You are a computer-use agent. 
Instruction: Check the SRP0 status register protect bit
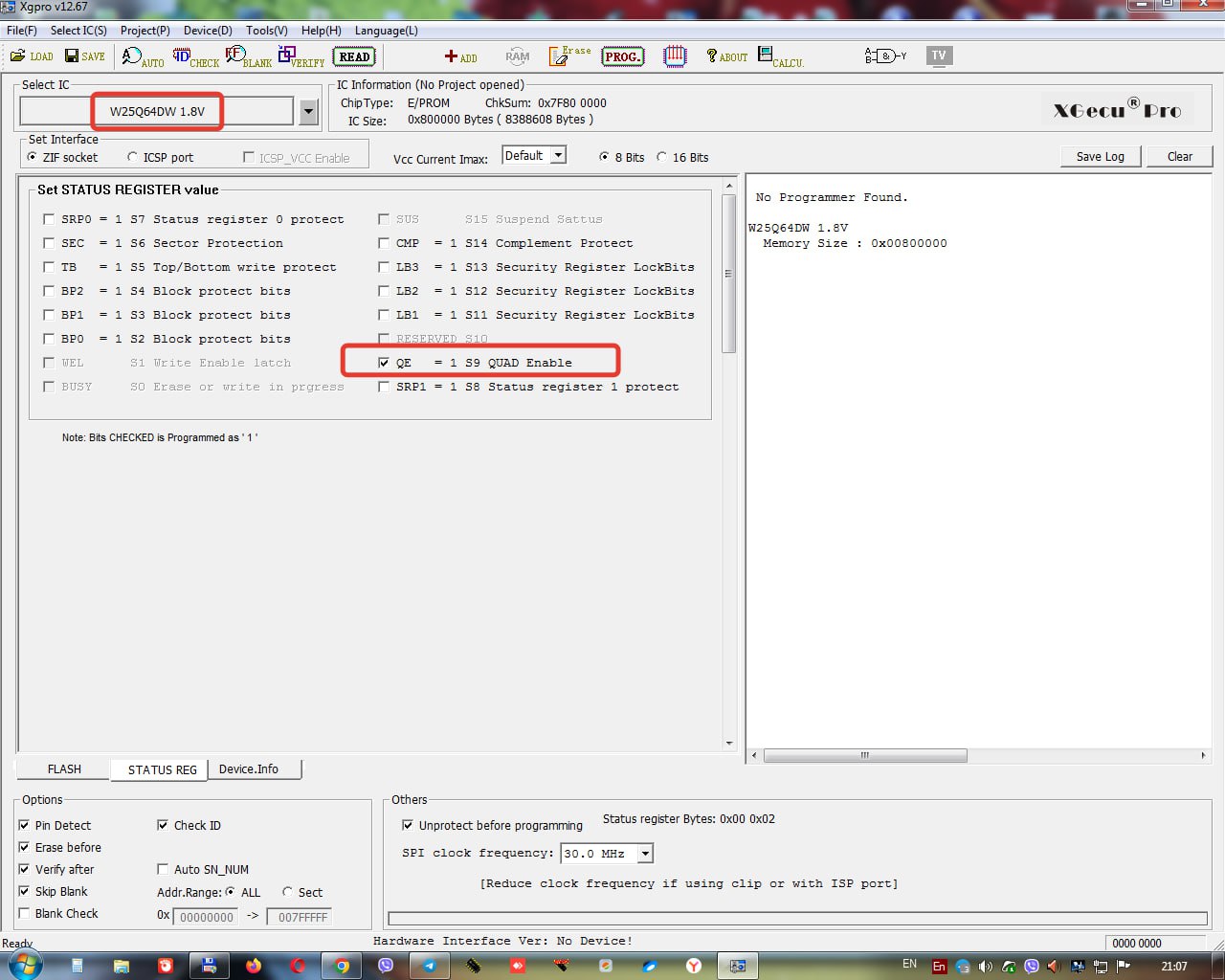(x=49, y=219)
